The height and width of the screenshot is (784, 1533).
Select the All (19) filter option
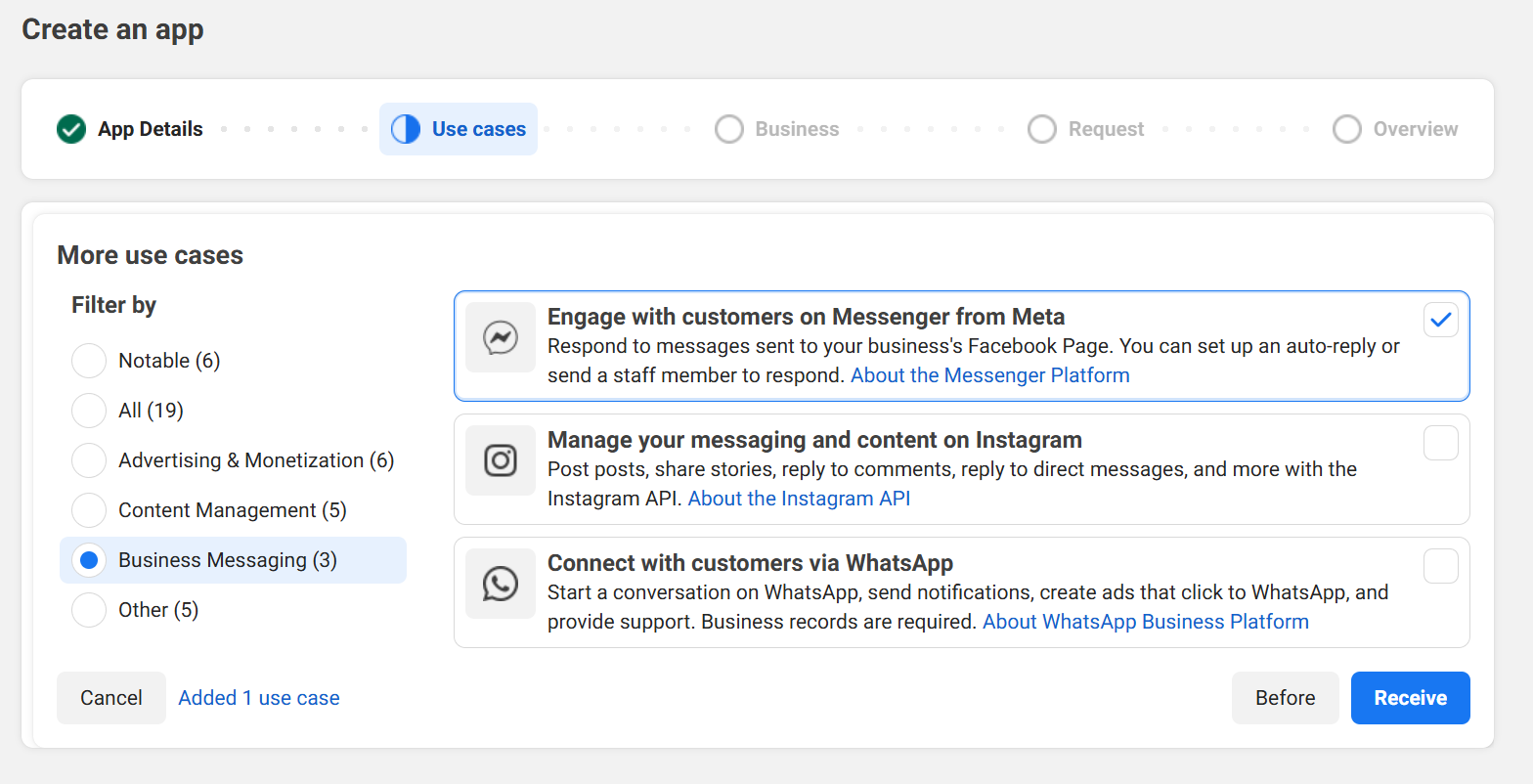point(89,411)
